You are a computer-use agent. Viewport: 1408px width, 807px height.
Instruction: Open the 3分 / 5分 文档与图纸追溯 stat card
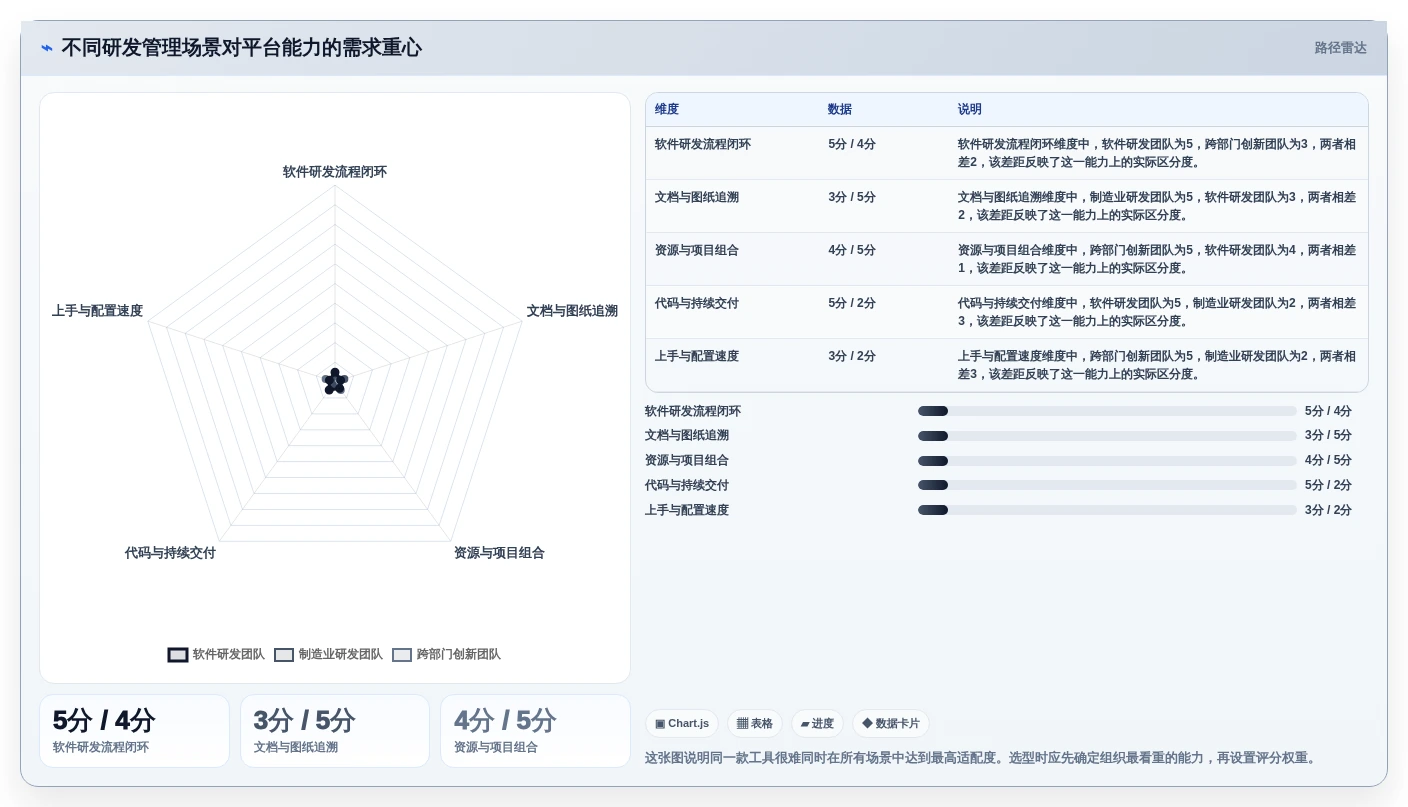pyautogui.click(x=335, y=731)
